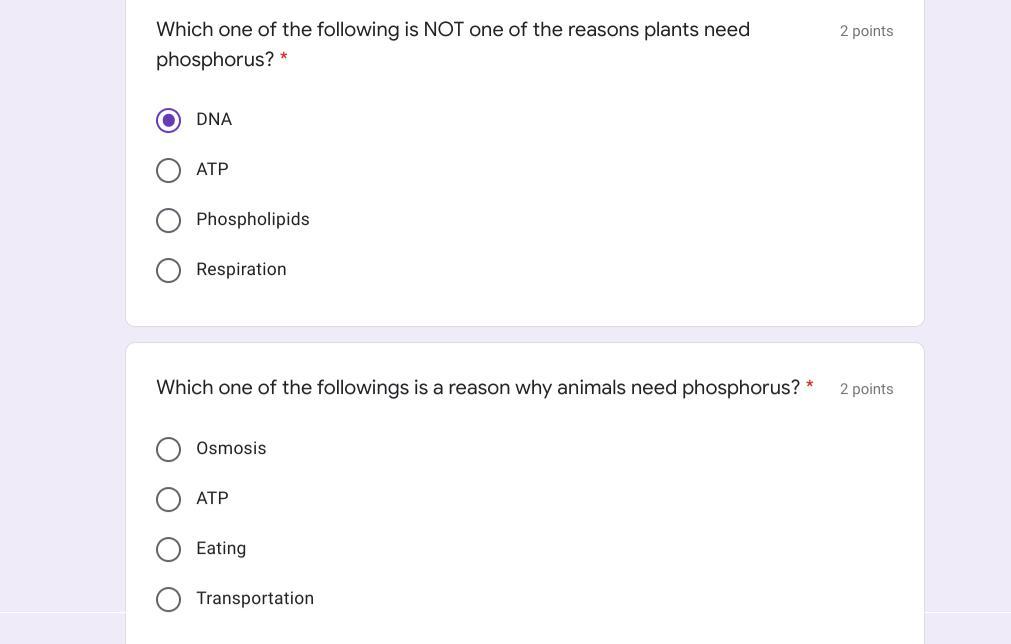The height and width of the screenshot is (644, 1011).
Task: Choose the ATP radio circle in animals question
Action: [168, 499]
